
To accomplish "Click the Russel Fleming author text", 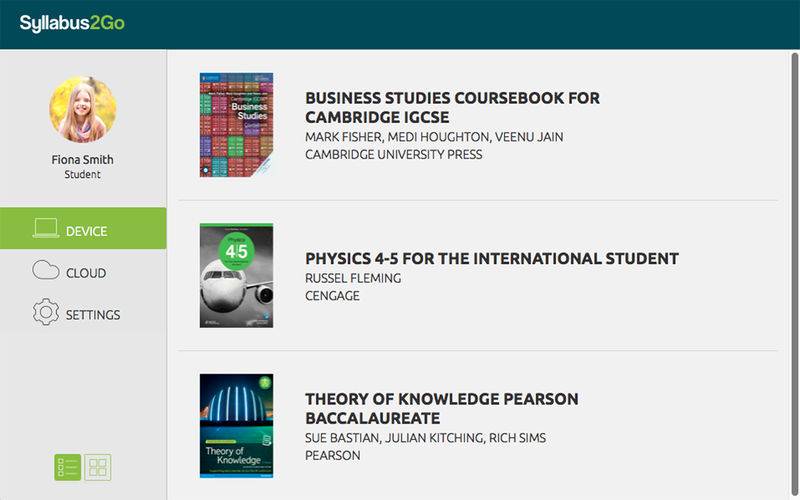I will tap(352, 277).
